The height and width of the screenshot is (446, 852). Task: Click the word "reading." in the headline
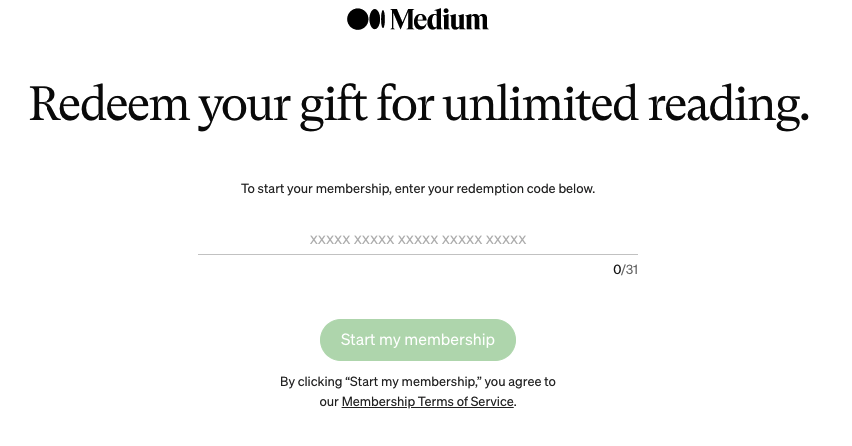(729, 106)
